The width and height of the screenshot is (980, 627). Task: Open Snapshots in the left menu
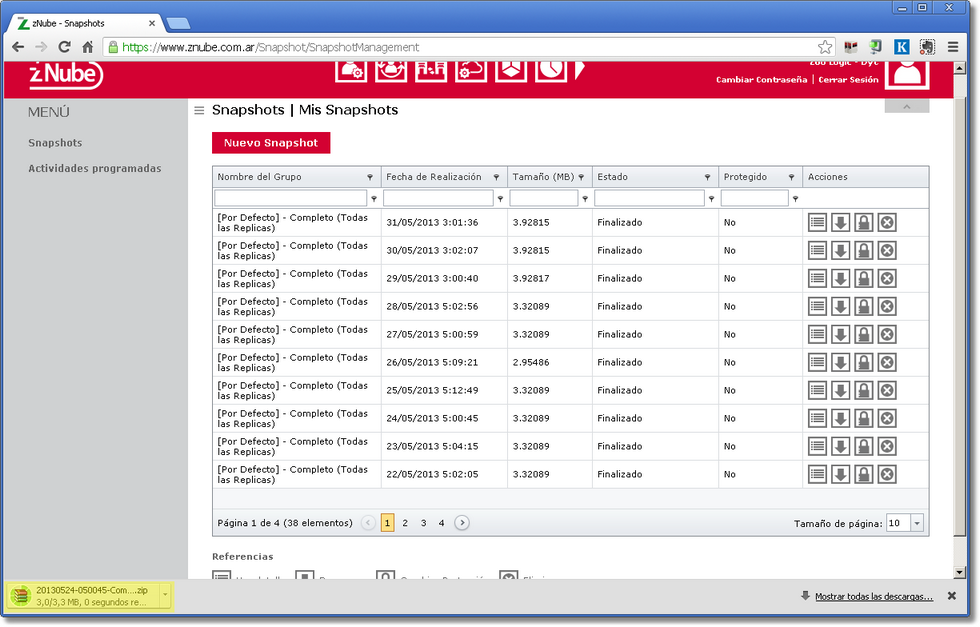click(55, 143)
